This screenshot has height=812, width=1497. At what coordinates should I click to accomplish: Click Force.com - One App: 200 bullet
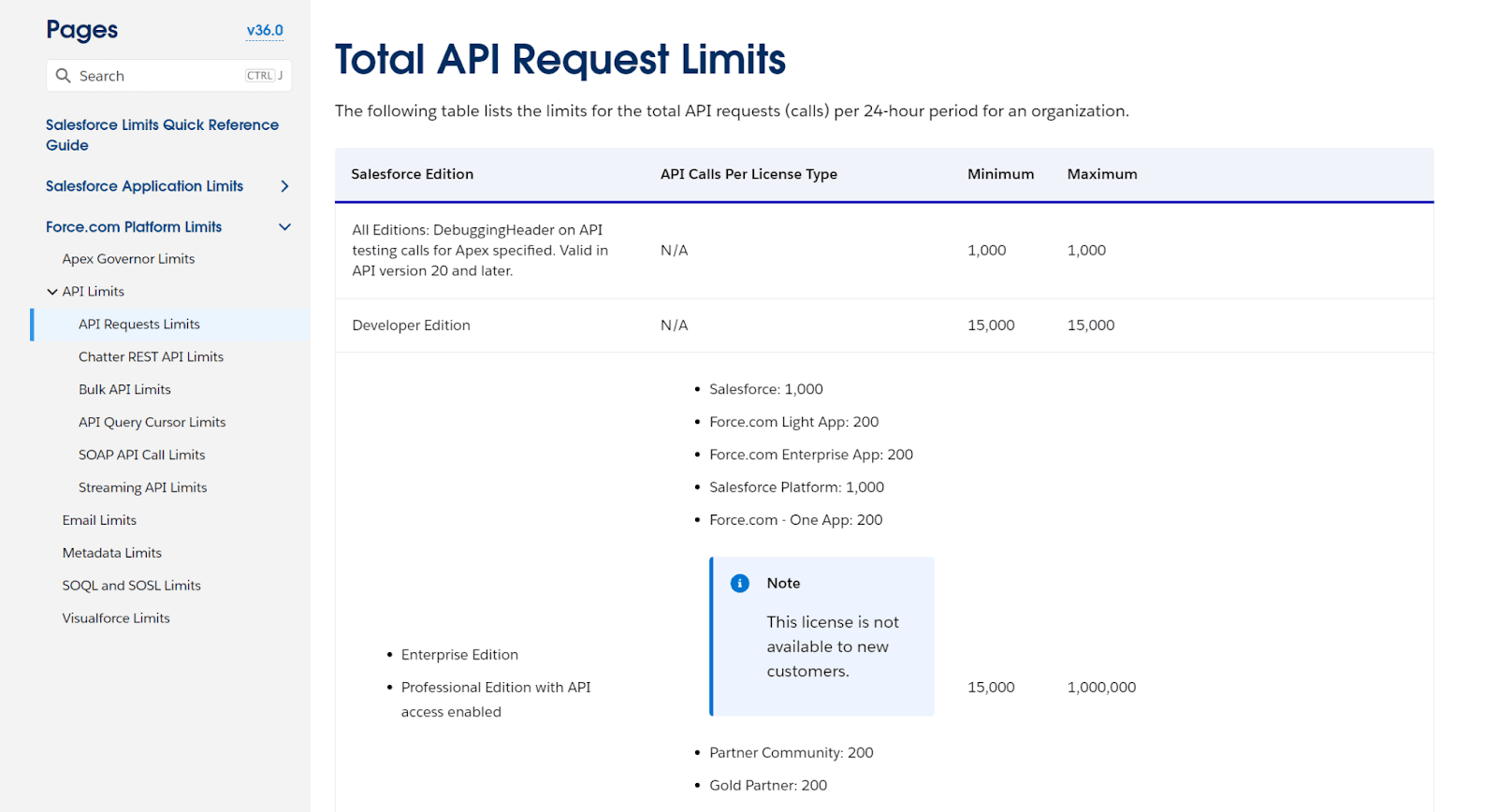795,520
